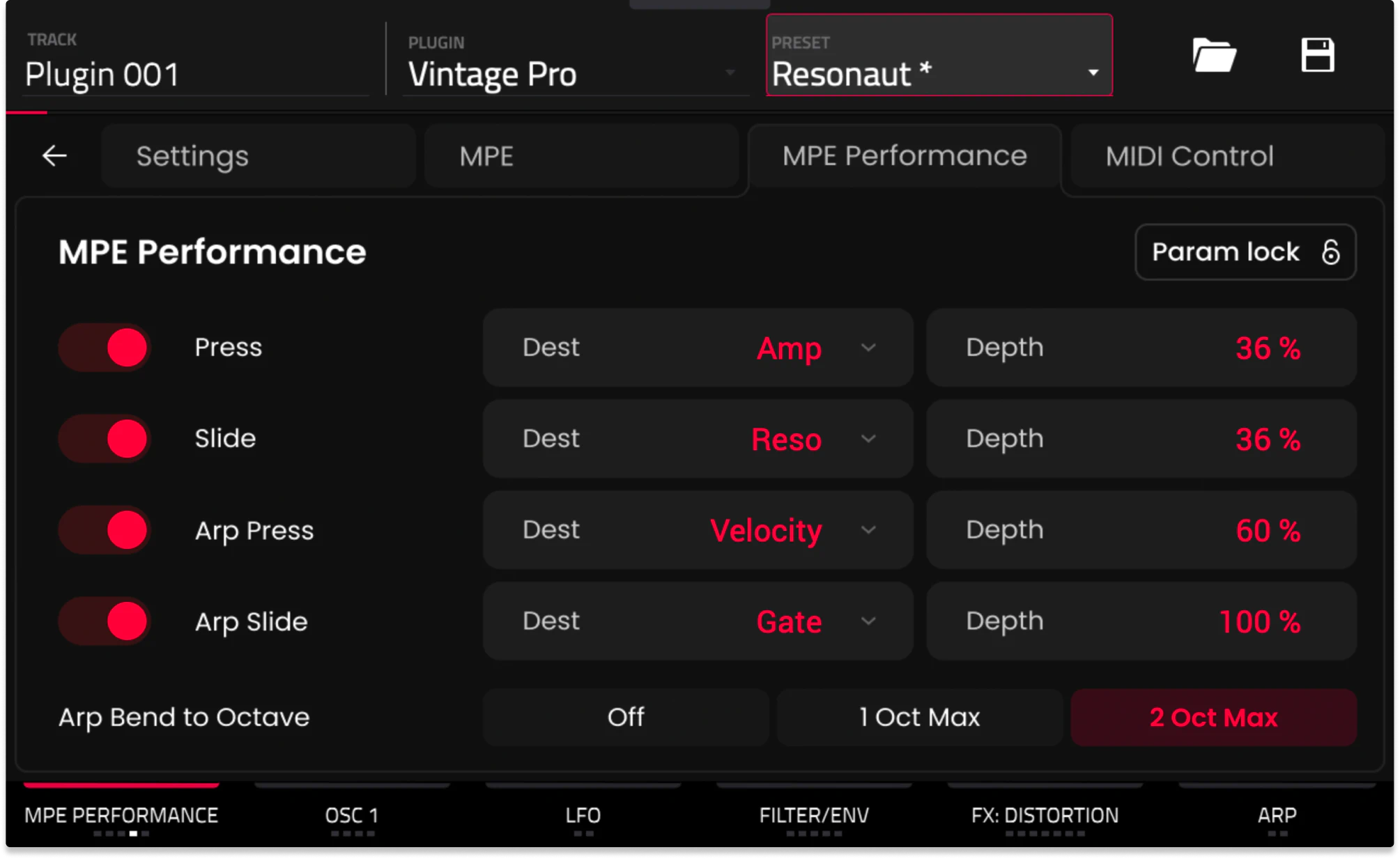
Task: Disable the Slide toggle
Action: coord(105,439)
